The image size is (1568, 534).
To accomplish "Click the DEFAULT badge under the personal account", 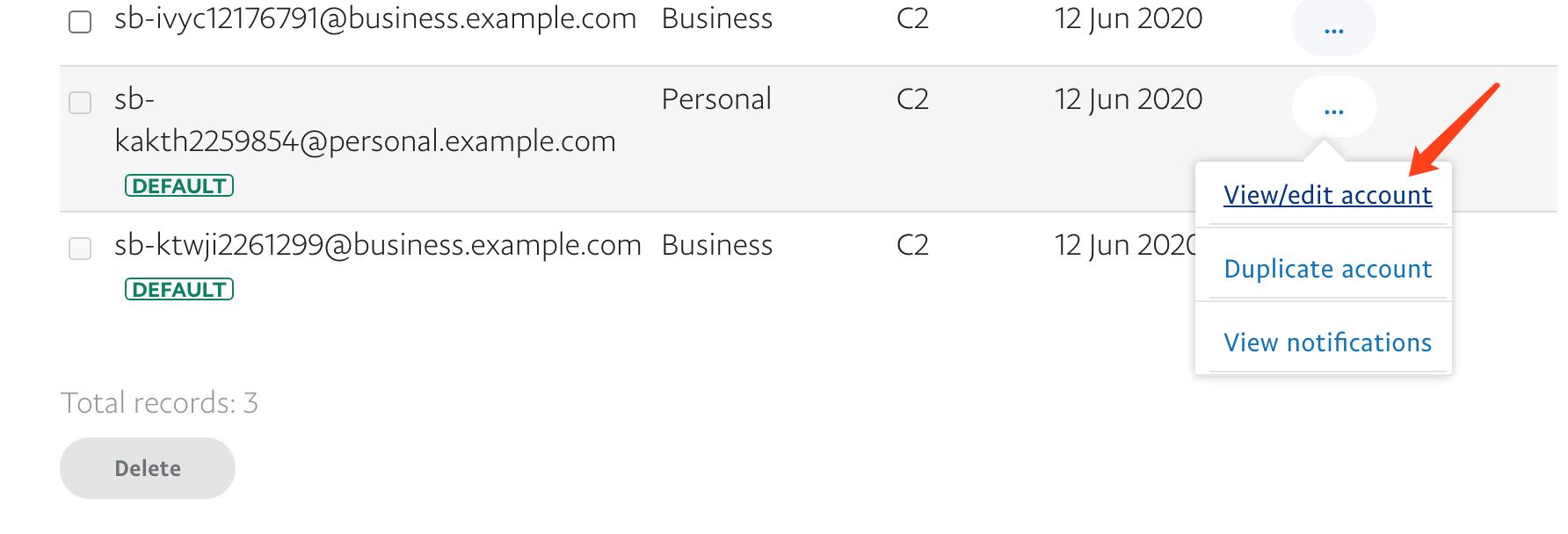I will [x=179, y=186].
